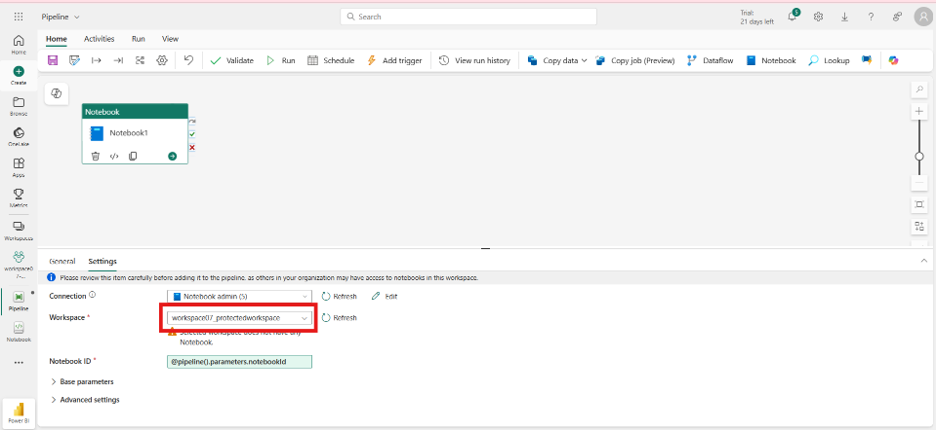This screenshot has height=430, width=936.
Task: Open Metrics in the sidebar
Action: (x=19, y=198)
